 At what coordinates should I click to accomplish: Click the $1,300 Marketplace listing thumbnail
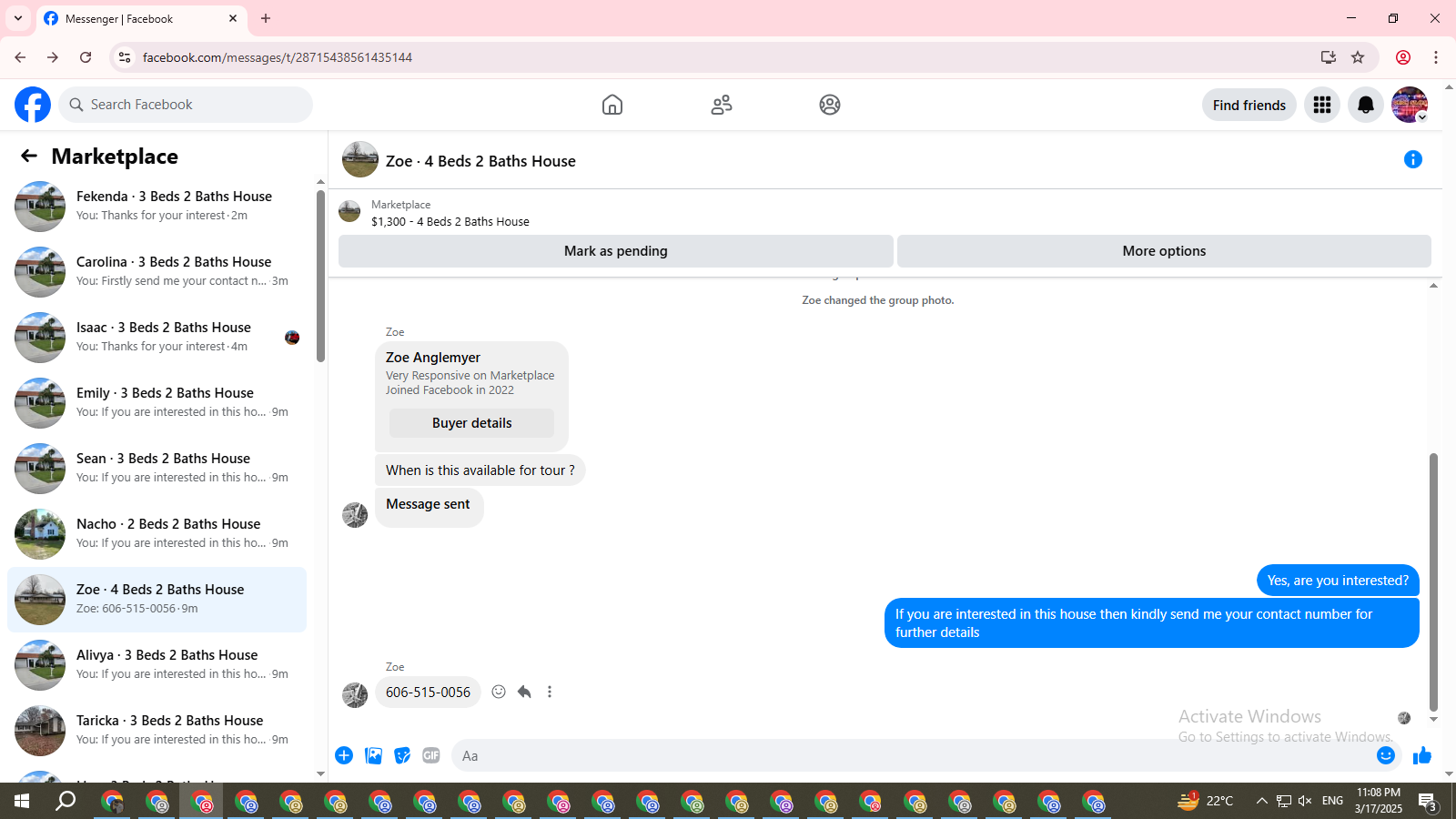pos(349,212)
